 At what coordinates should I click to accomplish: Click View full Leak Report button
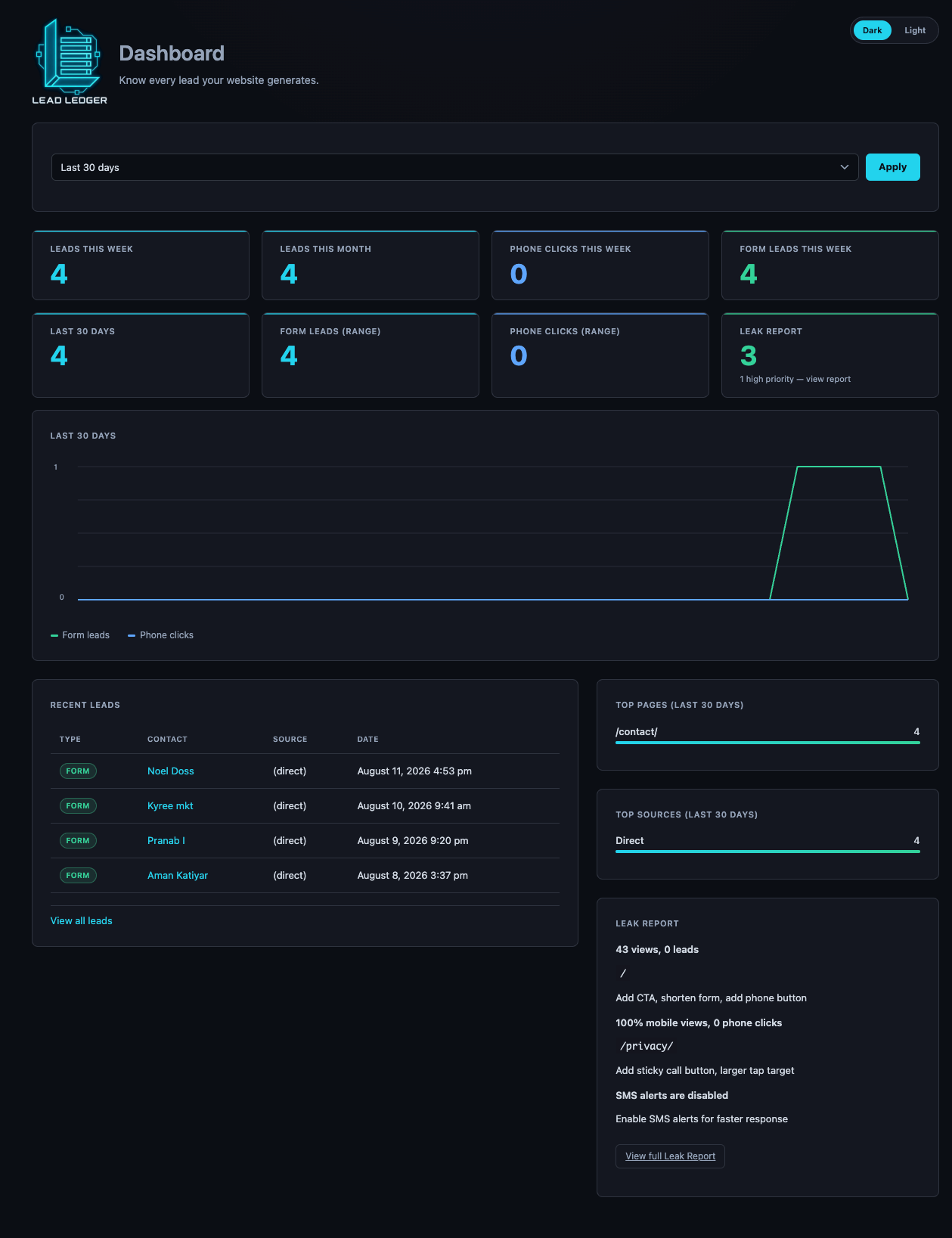coord(670,1156)
